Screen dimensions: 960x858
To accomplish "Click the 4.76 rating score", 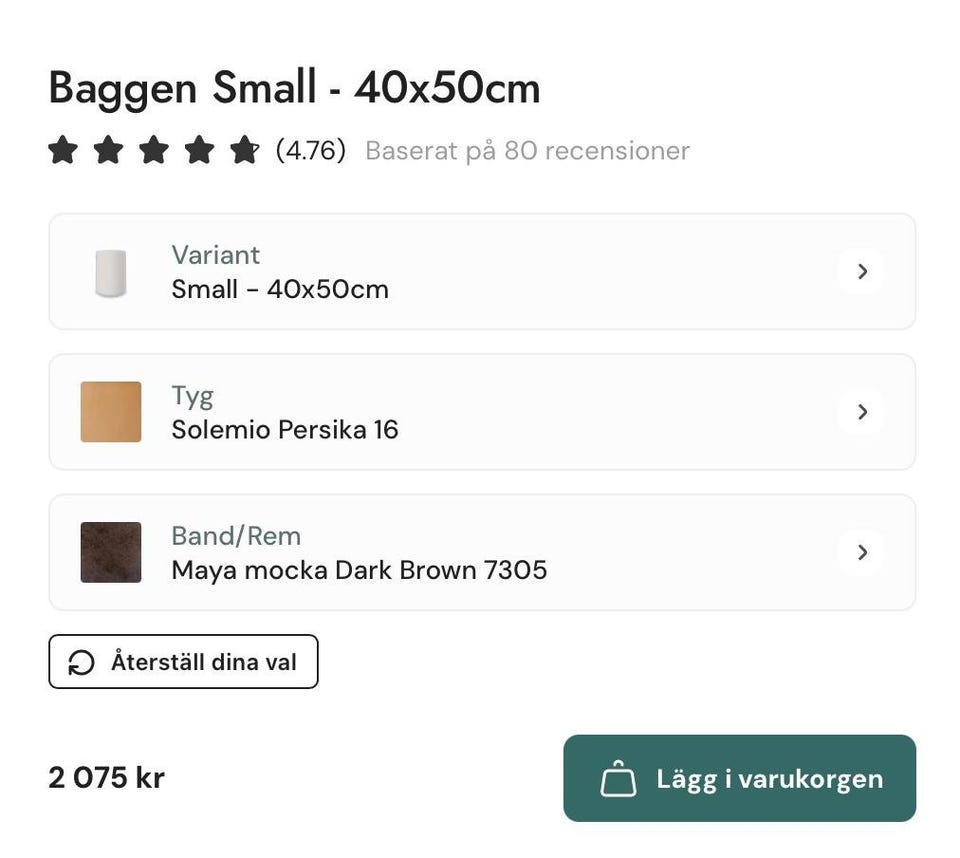I will [311, 151].
